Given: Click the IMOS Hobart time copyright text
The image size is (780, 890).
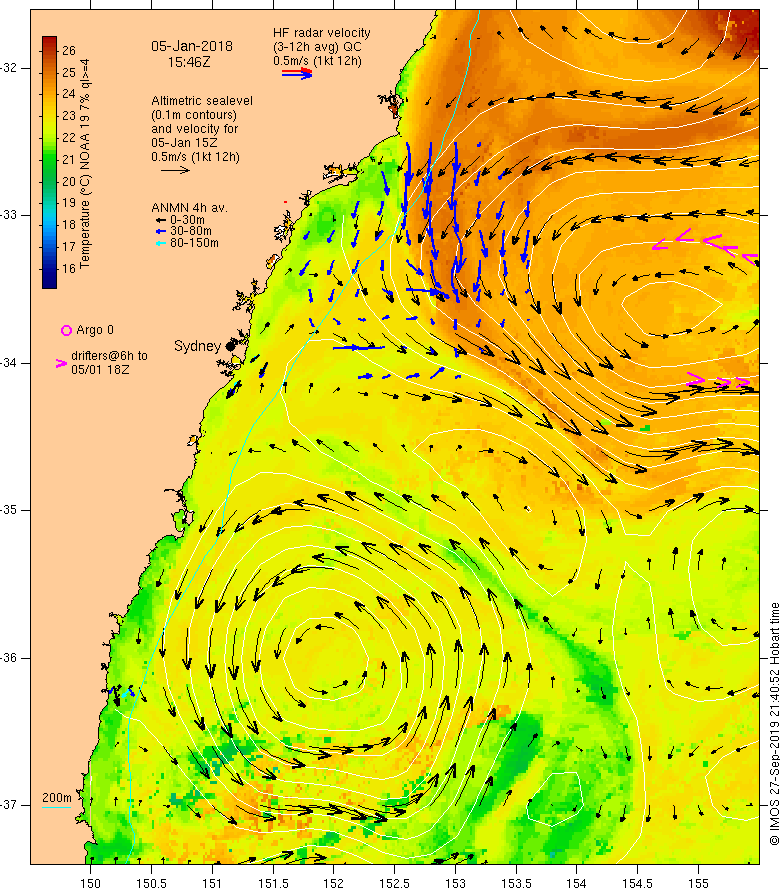Looking at the screenshot, I should [x=774, y=724].
